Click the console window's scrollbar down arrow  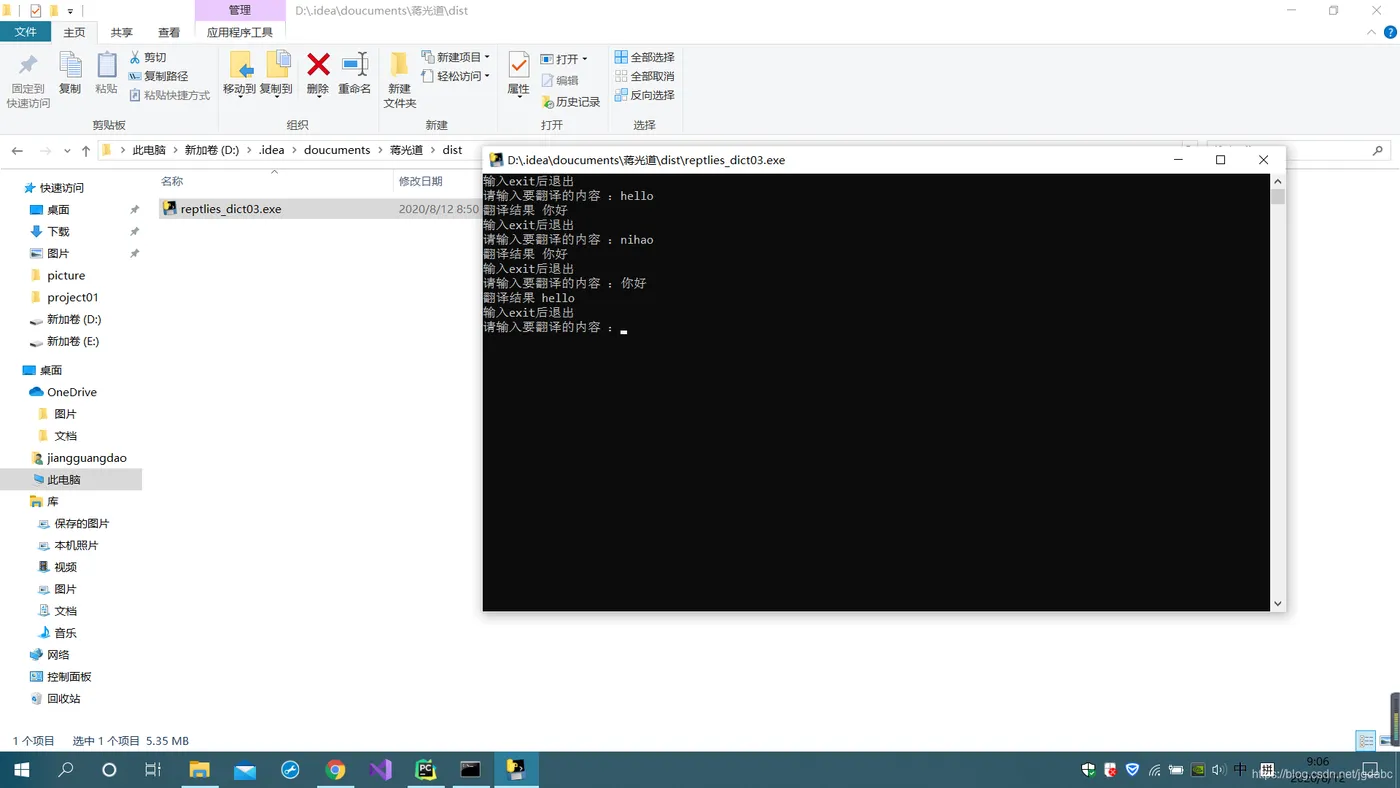tap(1277, 603)
